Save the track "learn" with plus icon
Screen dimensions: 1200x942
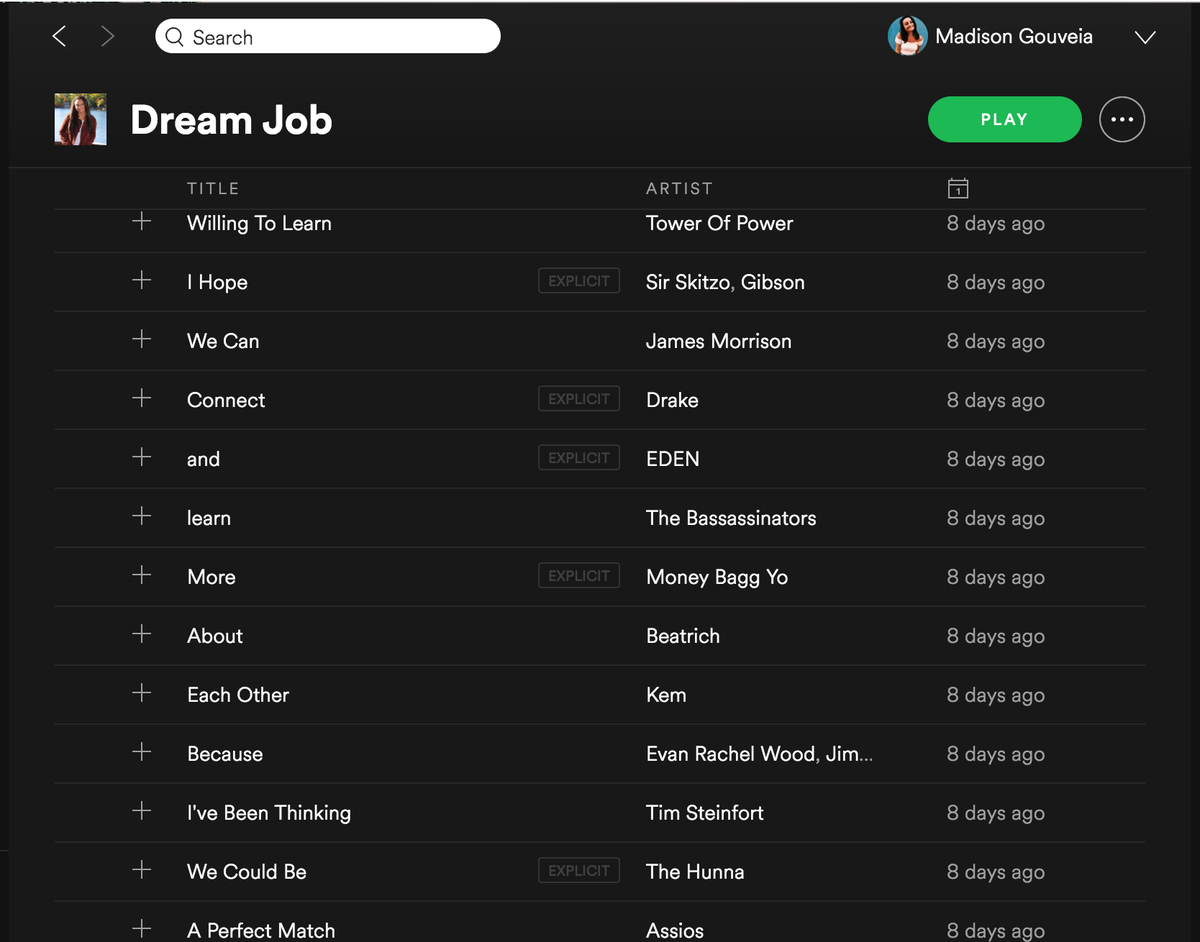tap(142, 516)
